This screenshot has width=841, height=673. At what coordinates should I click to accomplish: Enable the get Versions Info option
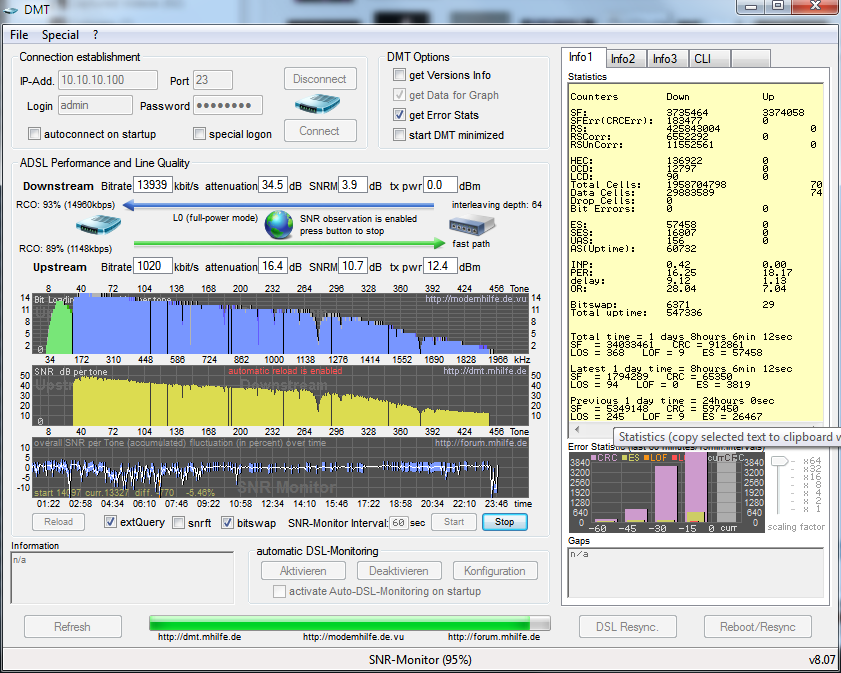400,76
